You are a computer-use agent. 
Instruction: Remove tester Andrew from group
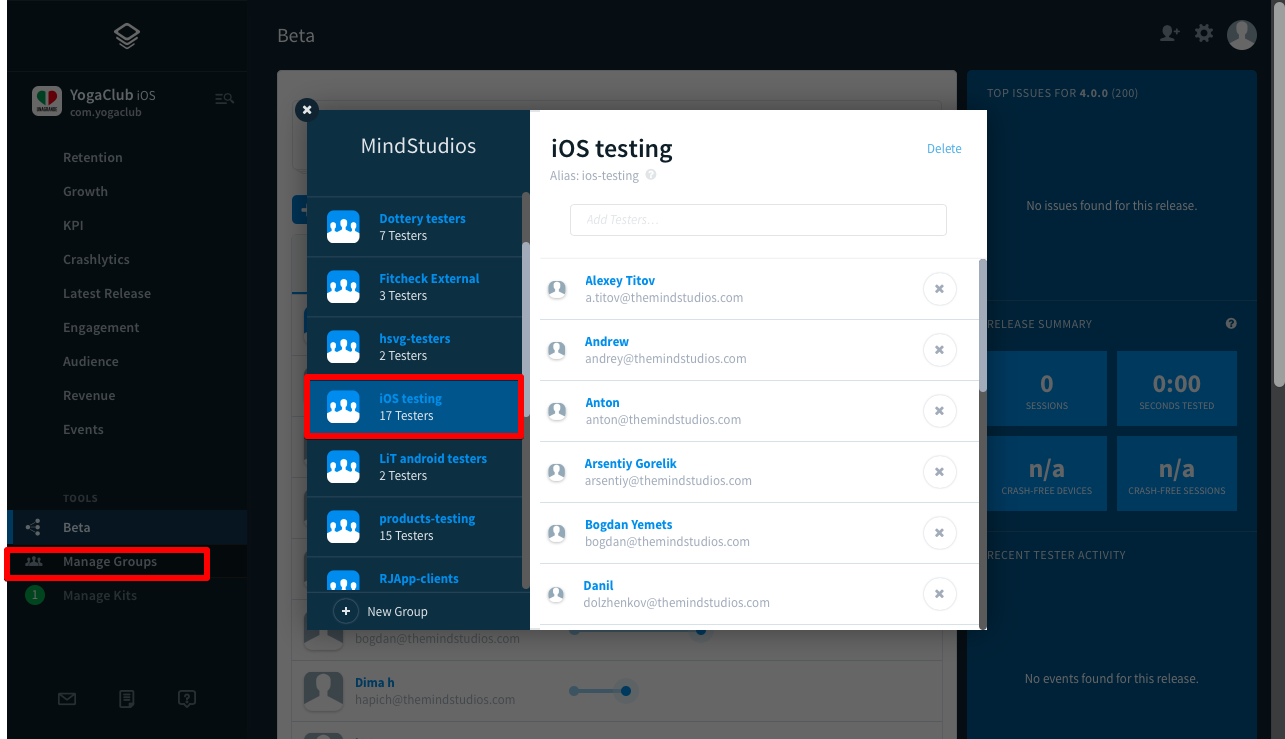[939, 350]
